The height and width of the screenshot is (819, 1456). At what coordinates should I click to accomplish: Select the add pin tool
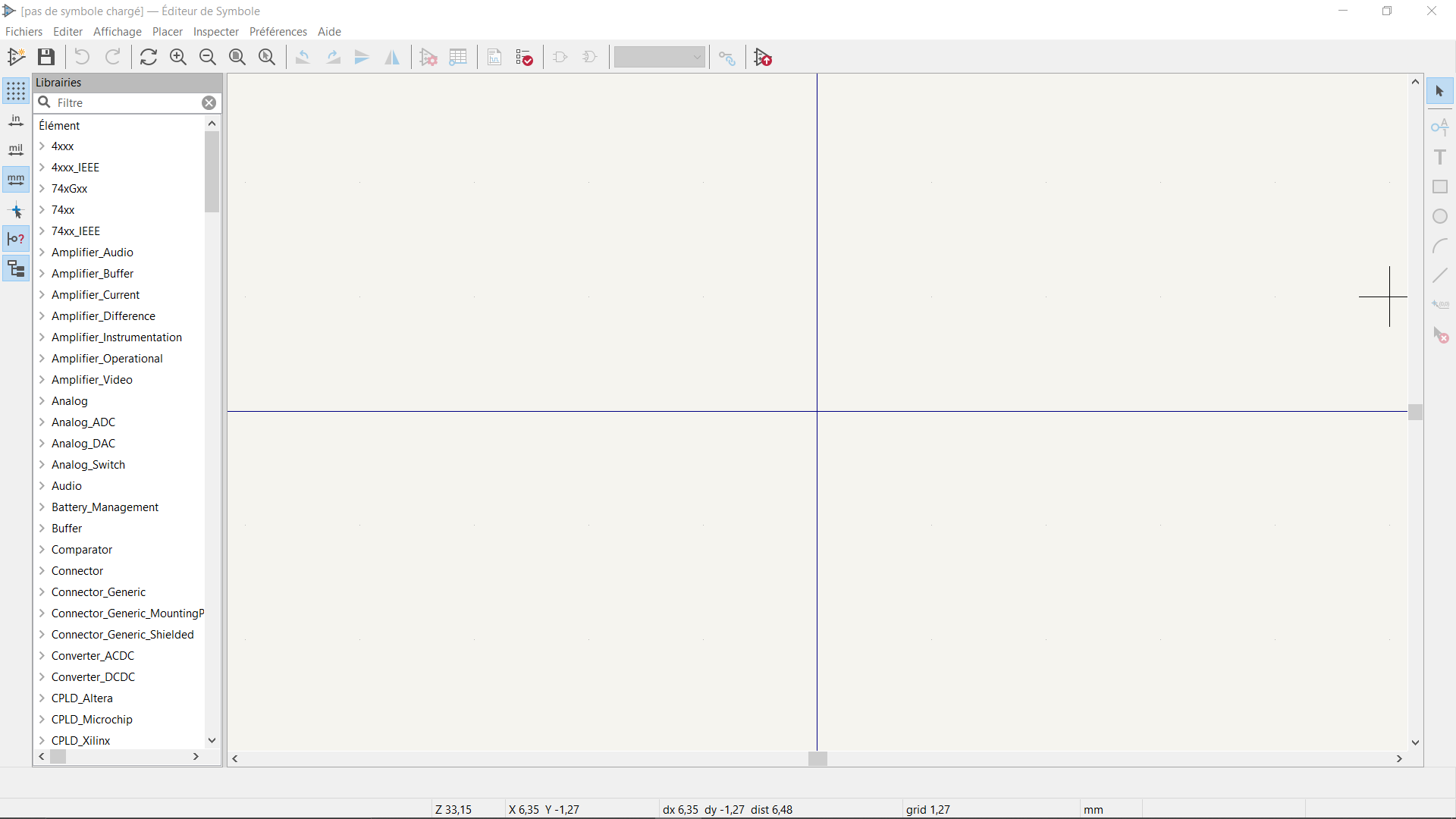point(1440,127)
